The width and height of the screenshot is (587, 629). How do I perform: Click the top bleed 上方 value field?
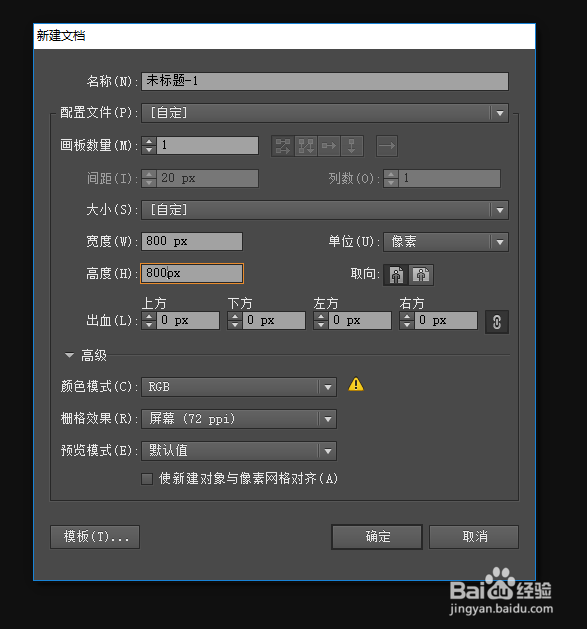(188, 321)
